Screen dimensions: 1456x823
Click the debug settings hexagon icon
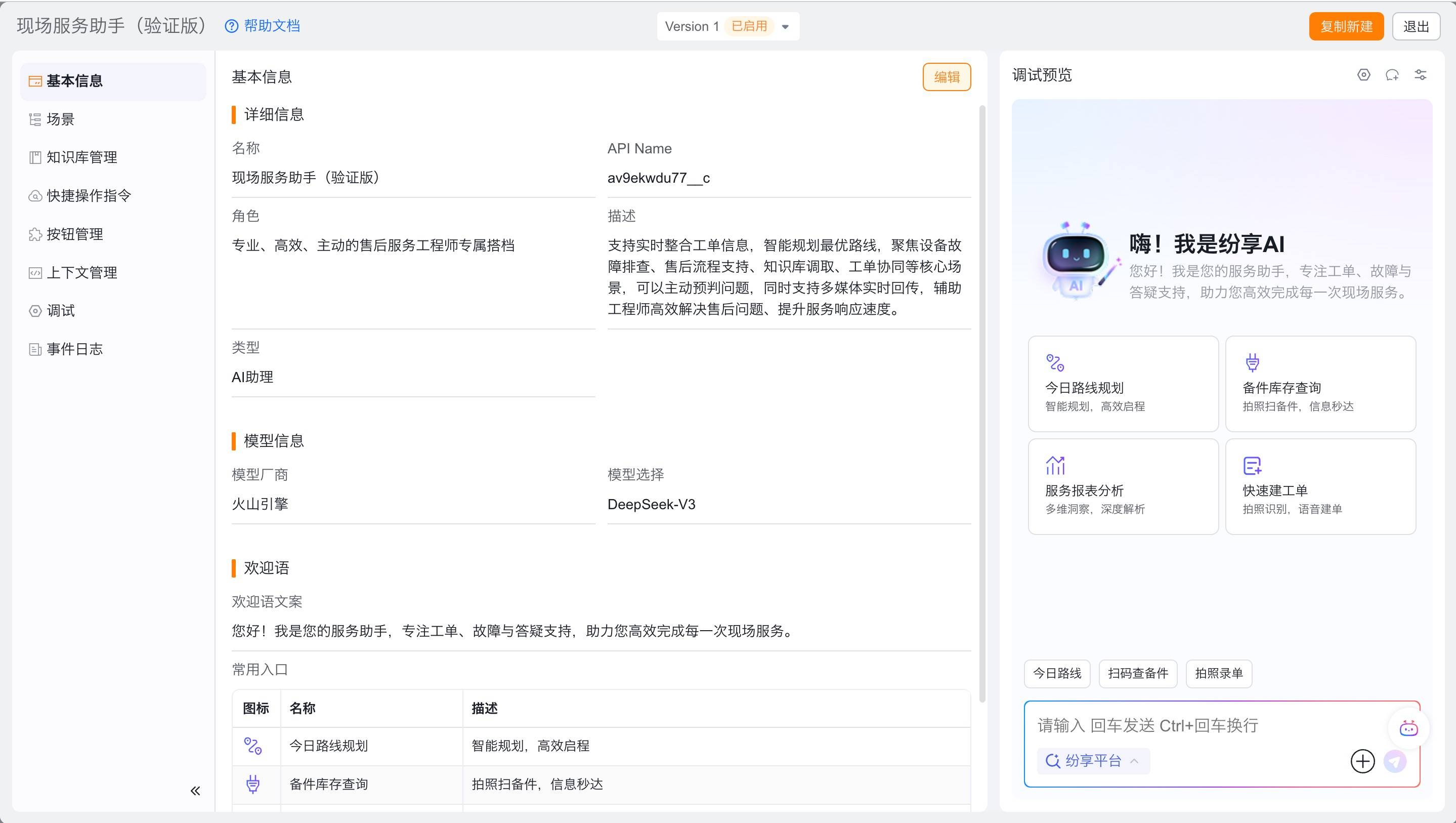pos(1363,75)
